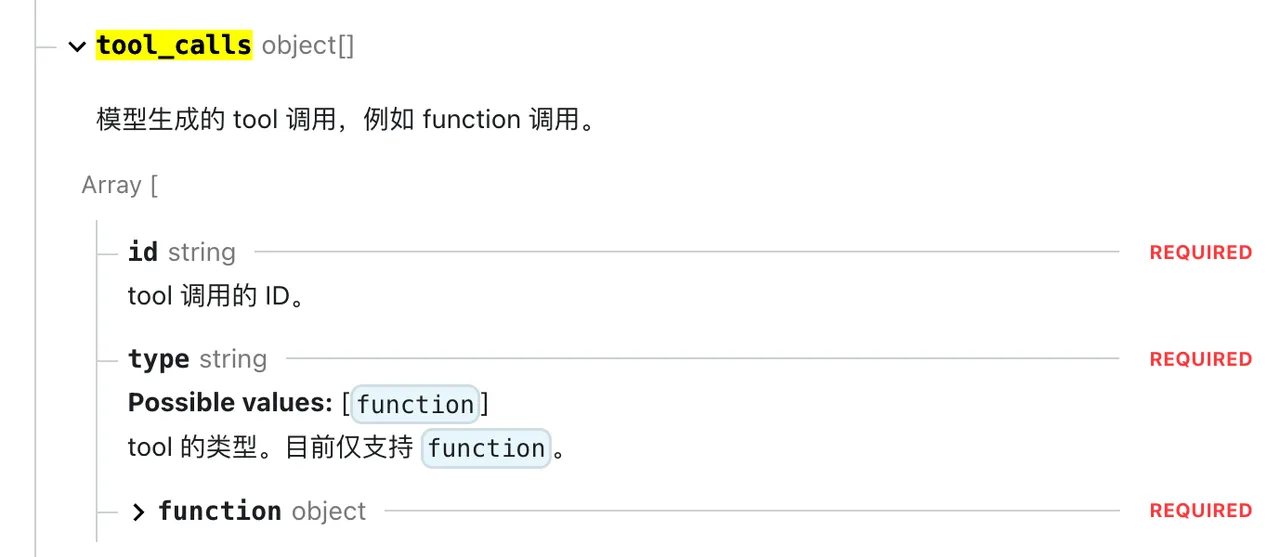Click the REQUIRED badge on the type row

pyautogui.click(x=1200, y=359)
